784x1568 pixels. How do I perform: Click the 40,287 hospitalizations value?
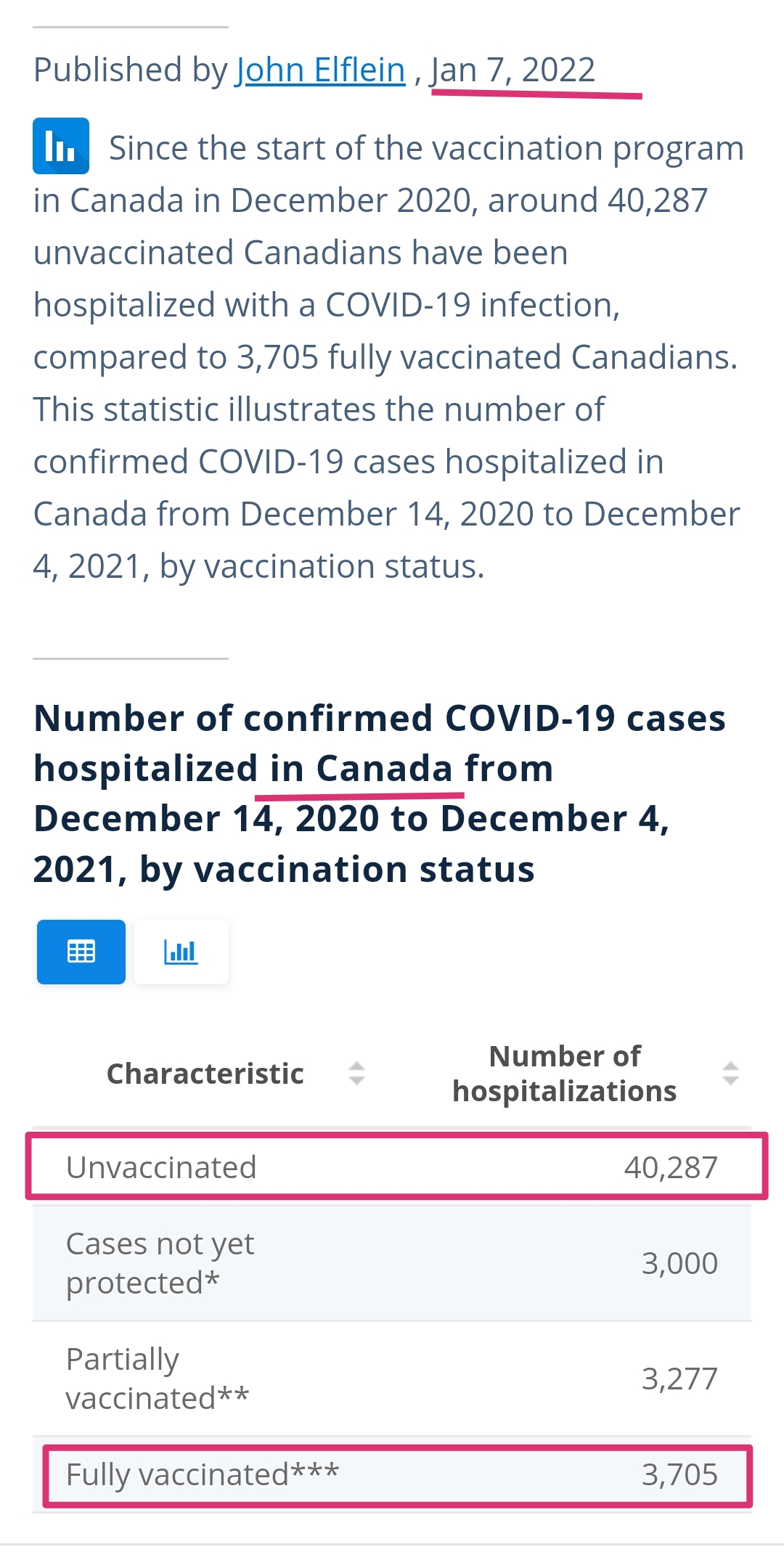[x=671, y=1167]
